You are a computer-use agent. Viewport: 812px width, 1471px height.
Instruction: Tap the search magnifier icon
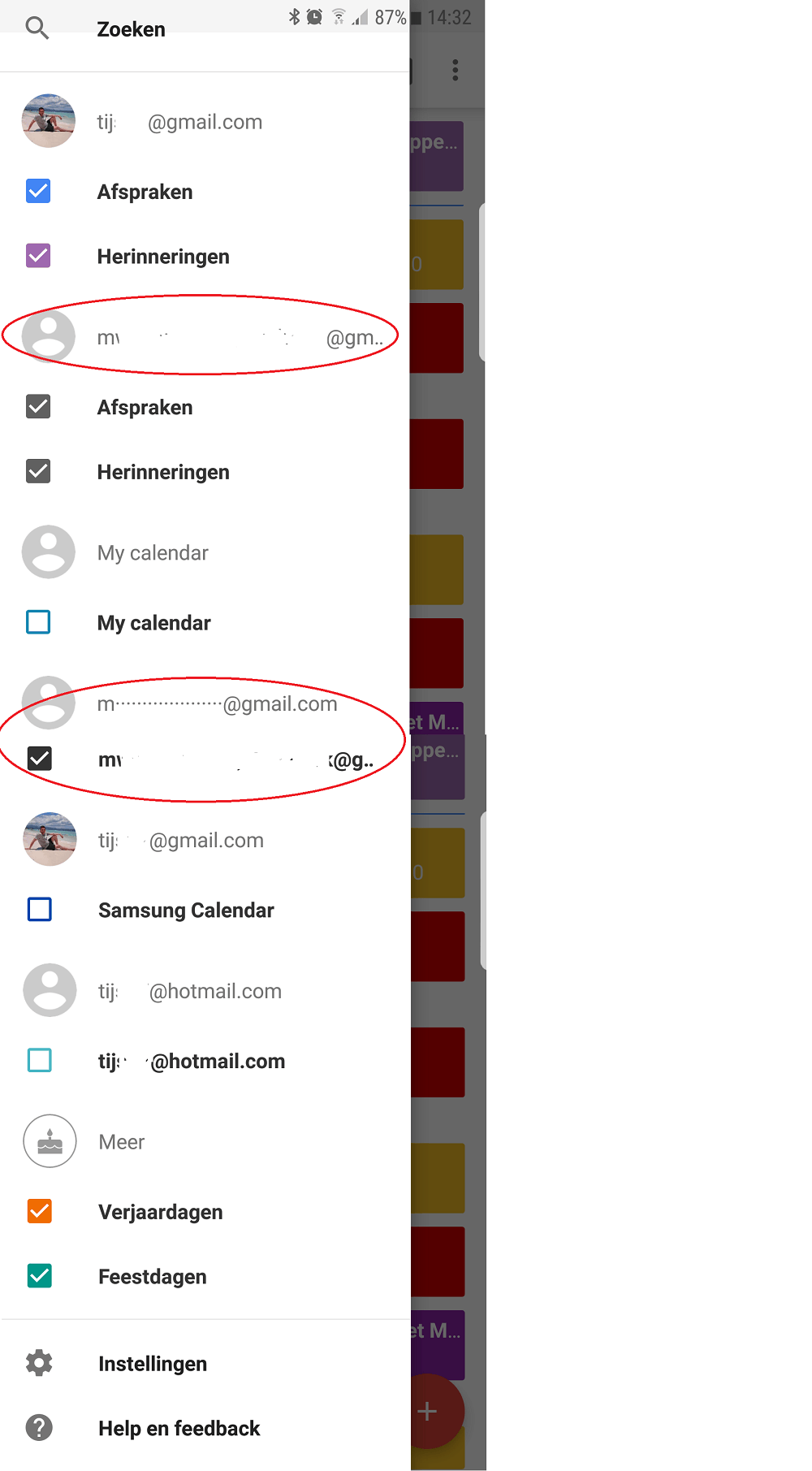[x=37, y=28]
